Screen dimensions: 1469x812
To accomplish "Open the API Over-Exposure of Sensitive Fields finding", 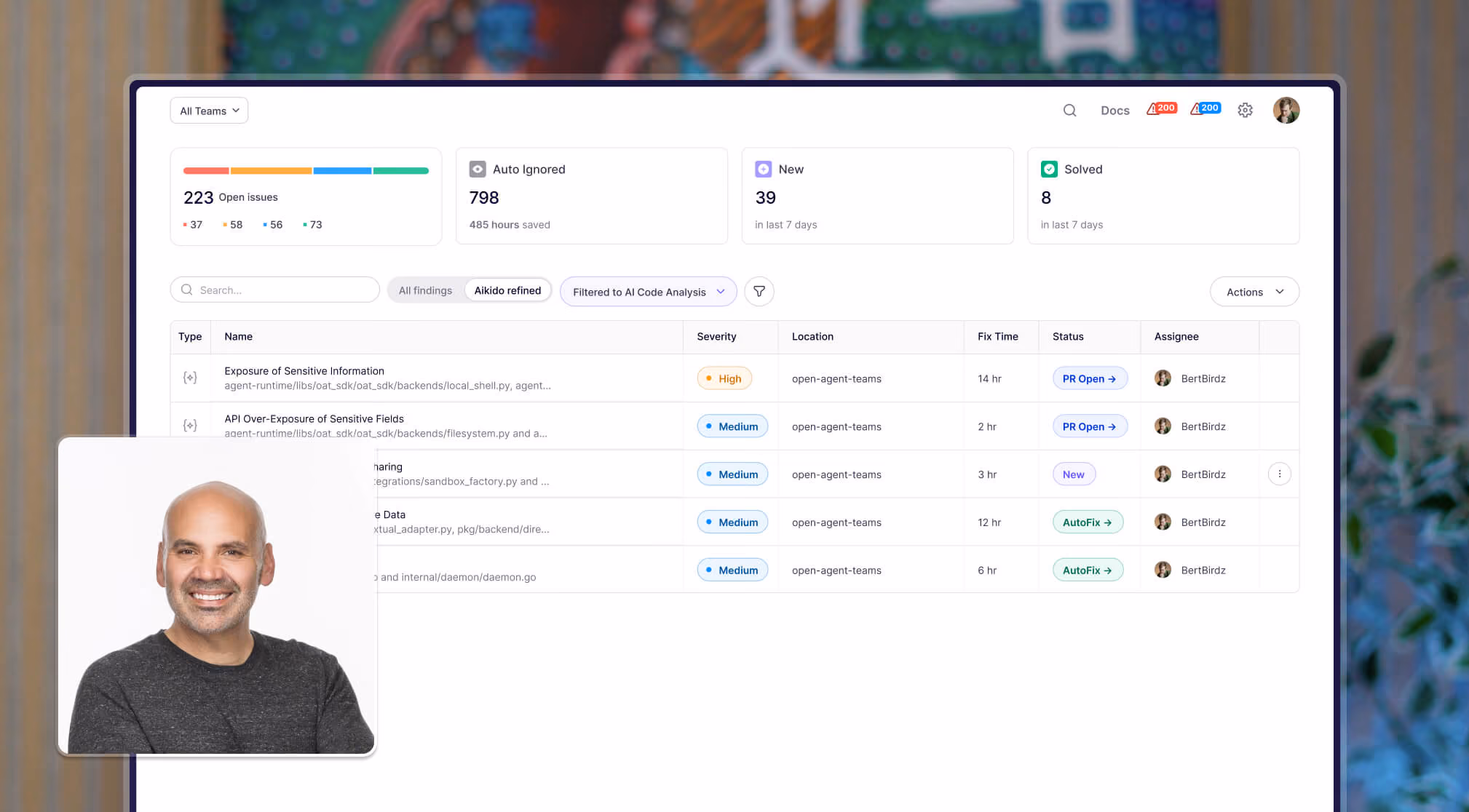I will [x=314, y=419].
